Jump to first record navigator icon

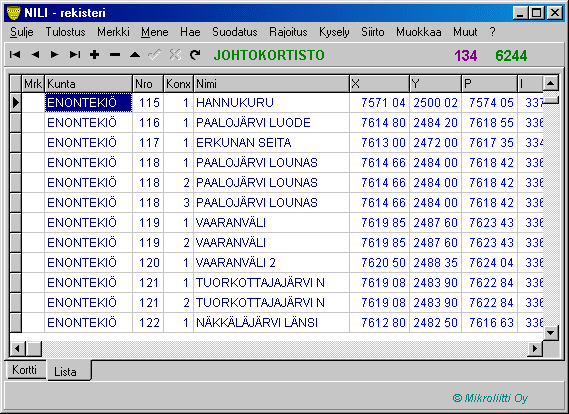click(15, 55)
